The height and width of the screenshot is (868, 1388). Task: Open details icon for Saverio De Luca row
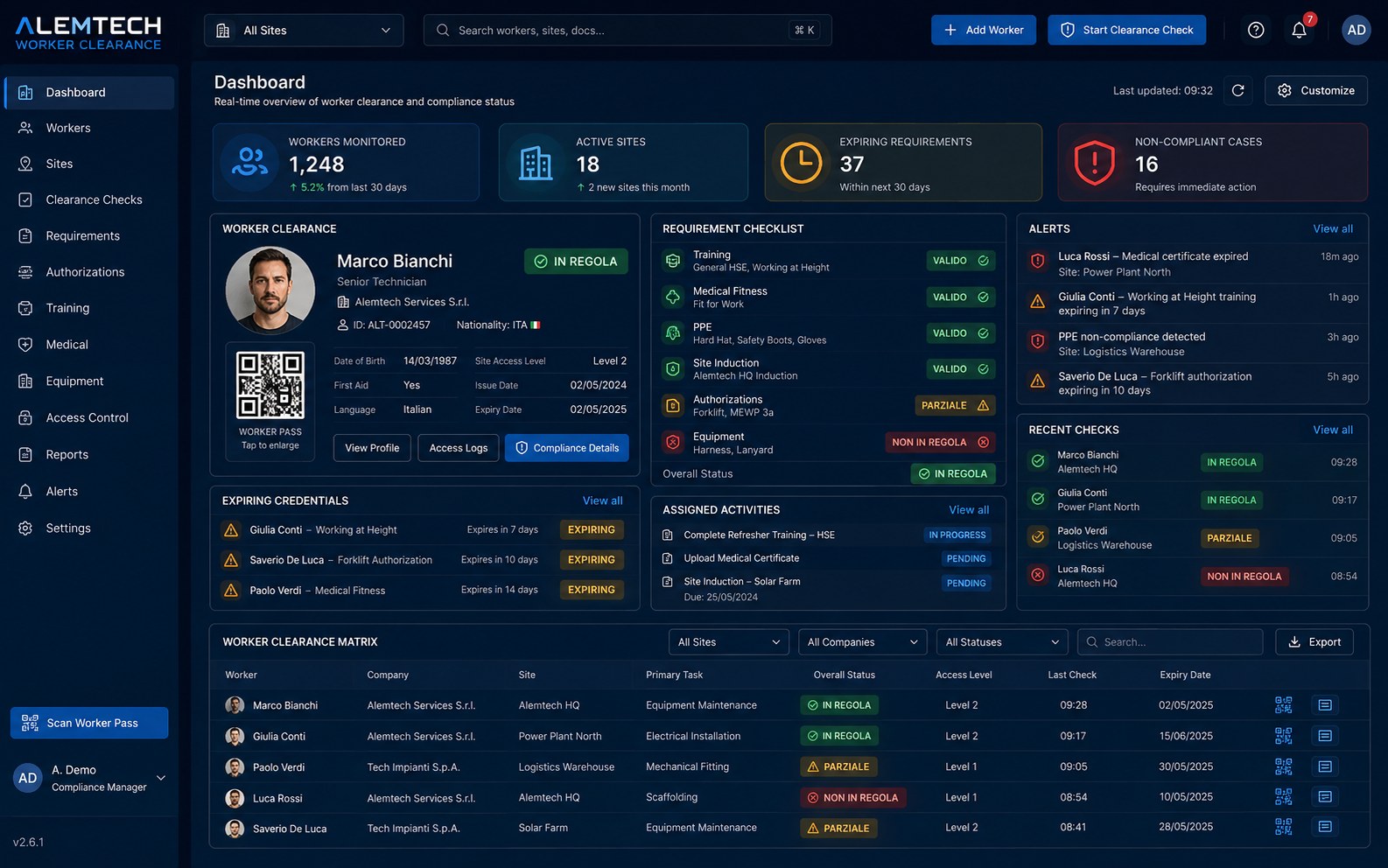1325,827
